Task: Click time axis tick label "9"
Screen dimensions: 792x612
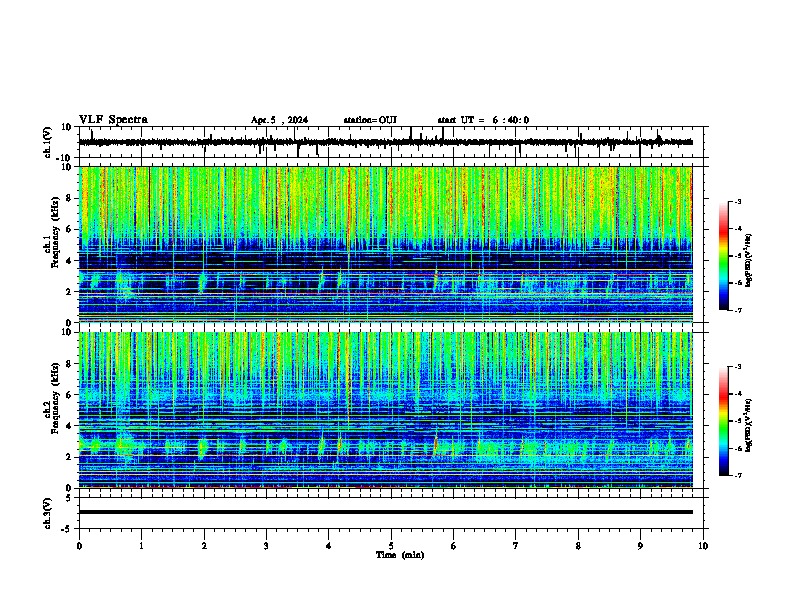Action: (x=640, y=546)
